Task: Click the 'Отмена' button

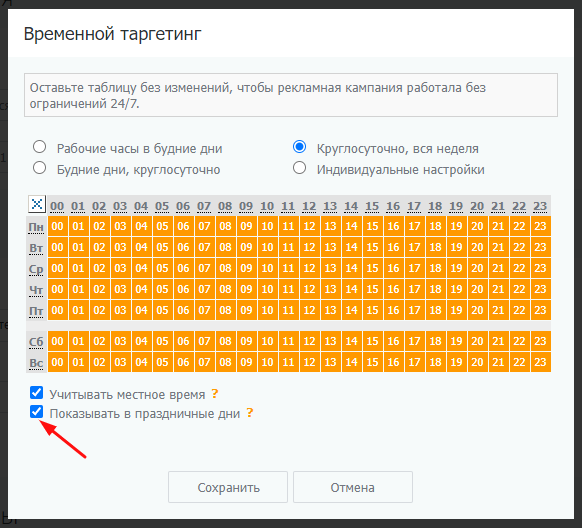Action: pos(353,487)
